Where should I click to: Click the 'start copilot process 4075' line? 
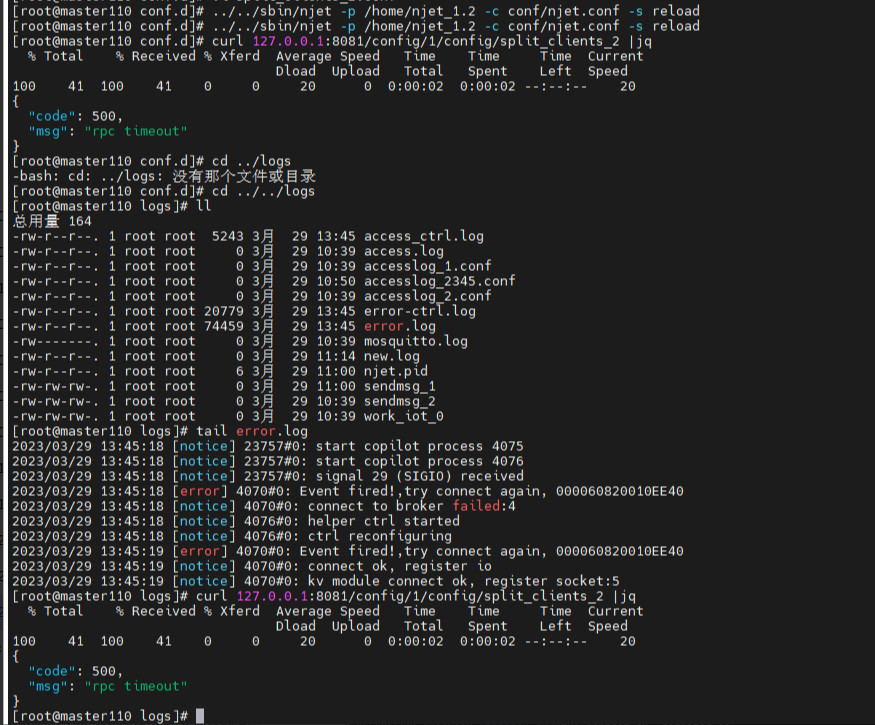tap(419, 446)
